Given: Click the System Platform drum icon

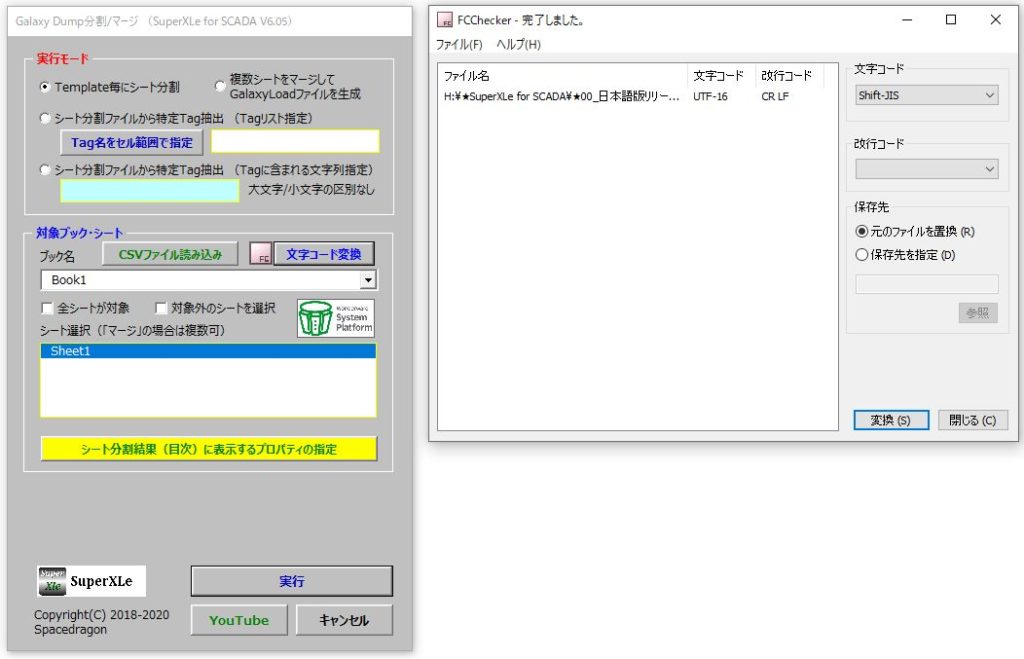Looking at the screenshot, I should tap(336, 318).
